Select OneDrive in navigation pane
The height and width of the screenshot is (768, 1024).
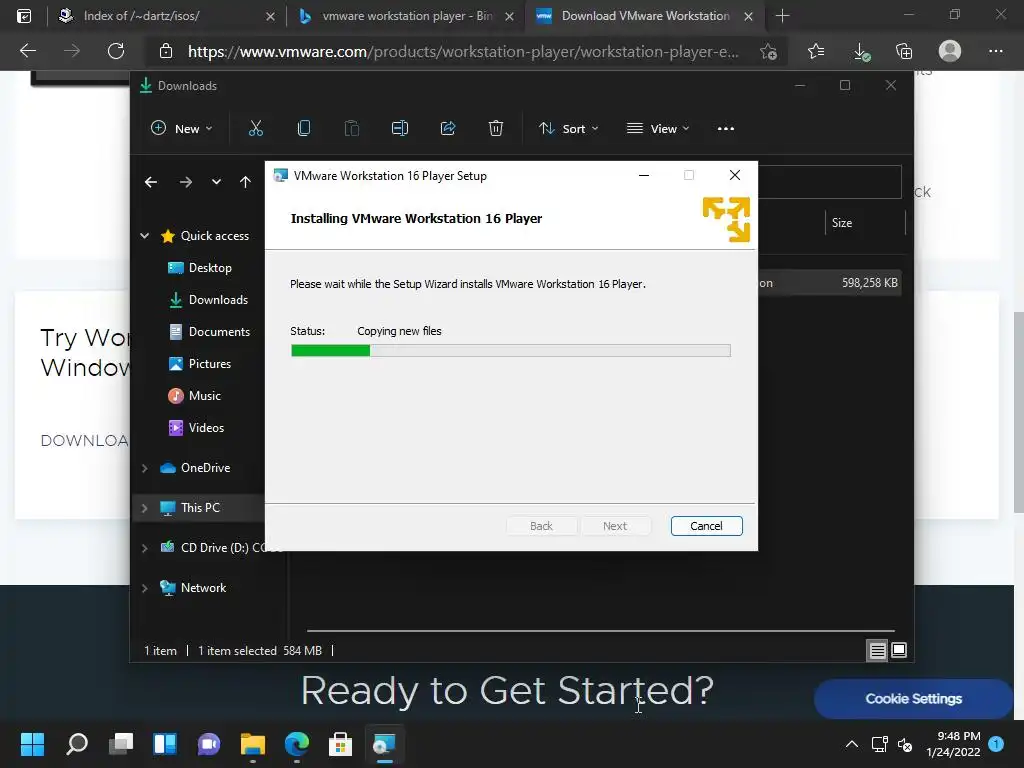(x=195, y=468)
